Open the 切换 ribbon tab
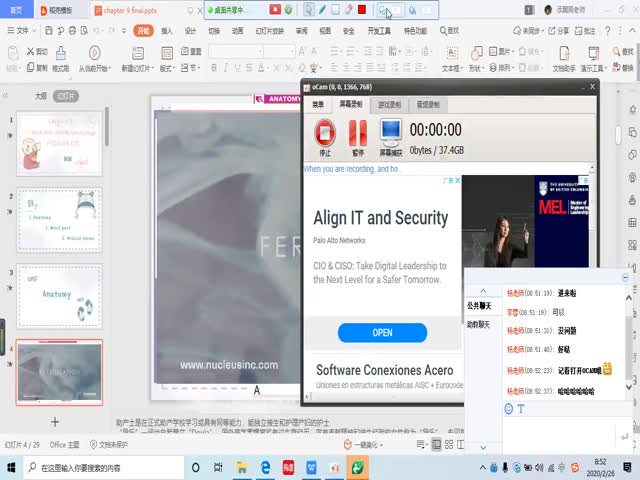 tap(214, 31)
